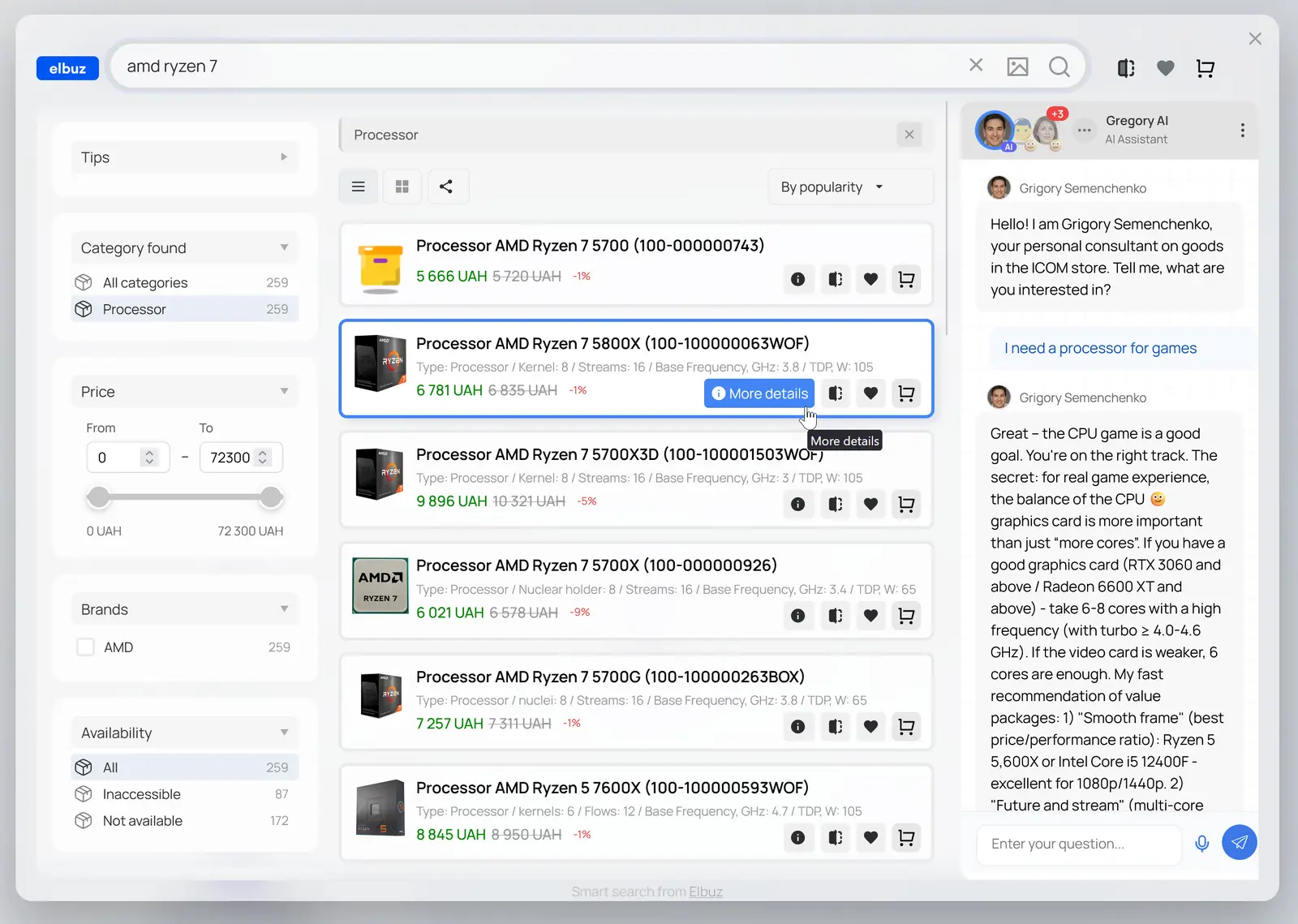Click the price From input field
Viewport: 1298px width, 924px height.
[127, 458]
